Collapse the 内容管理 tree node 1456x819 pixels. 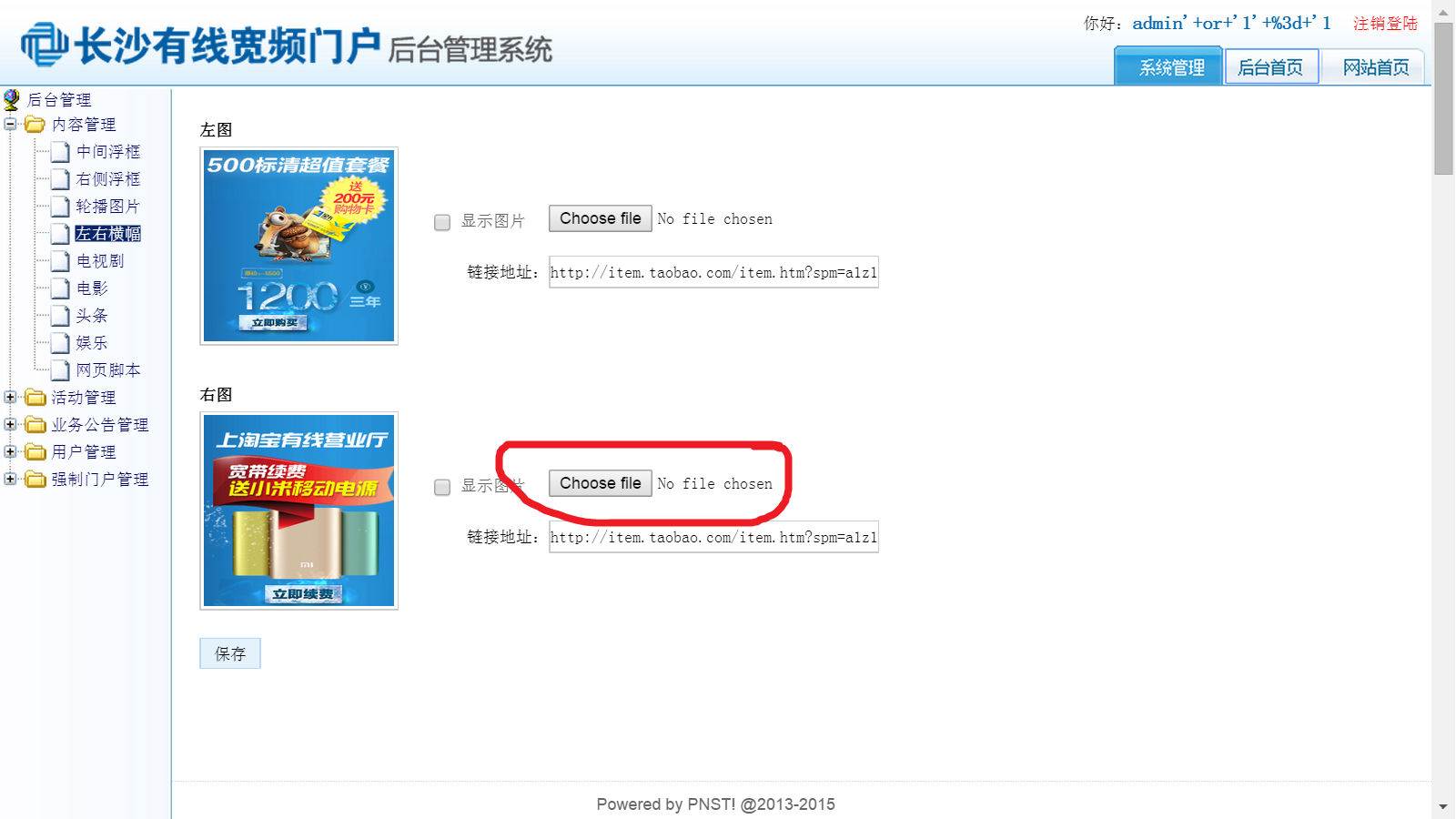(10, 124)
